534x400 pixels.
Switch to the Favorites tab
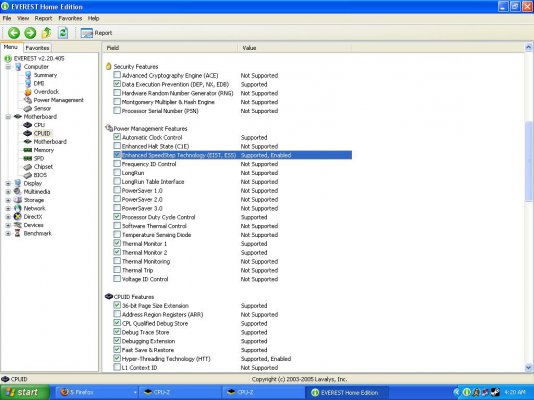tap(37, 48)
